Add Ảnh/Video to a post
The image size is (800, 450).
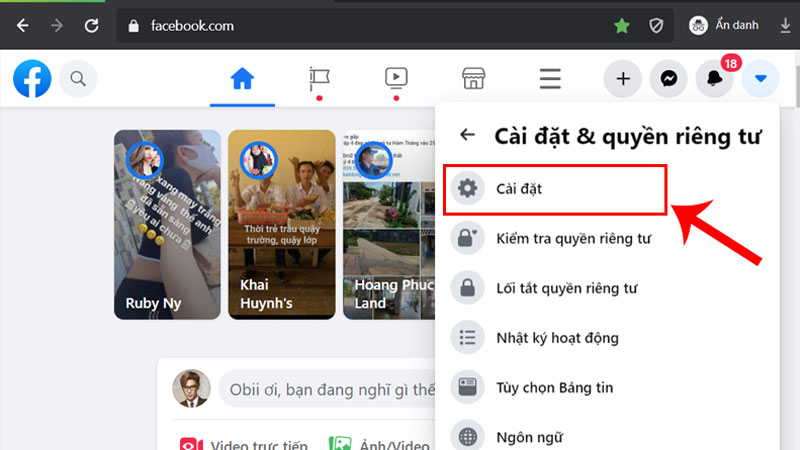(x=379, y=444)
